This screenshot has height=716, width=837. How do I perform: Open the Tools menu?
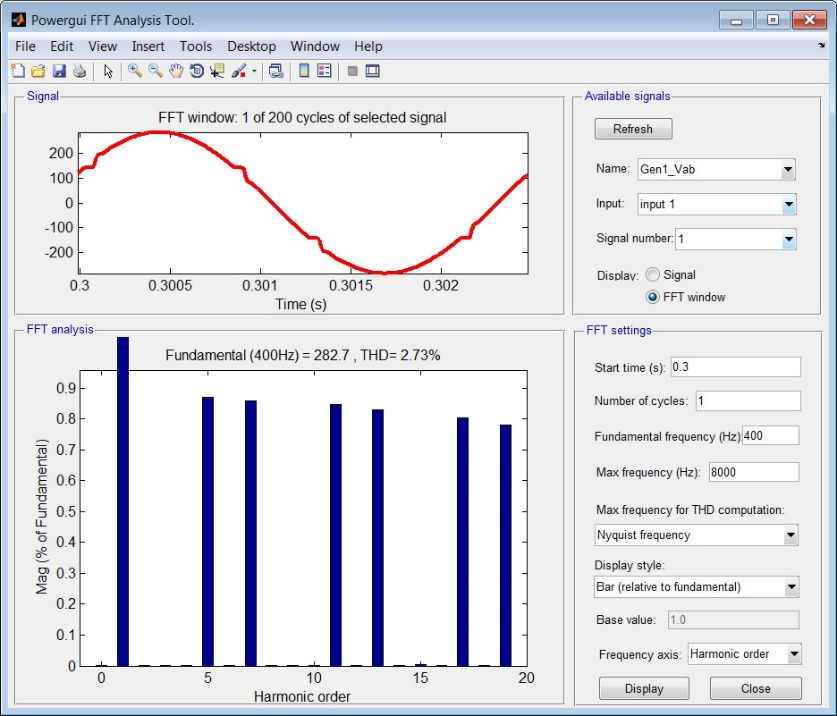pos(195,46)
